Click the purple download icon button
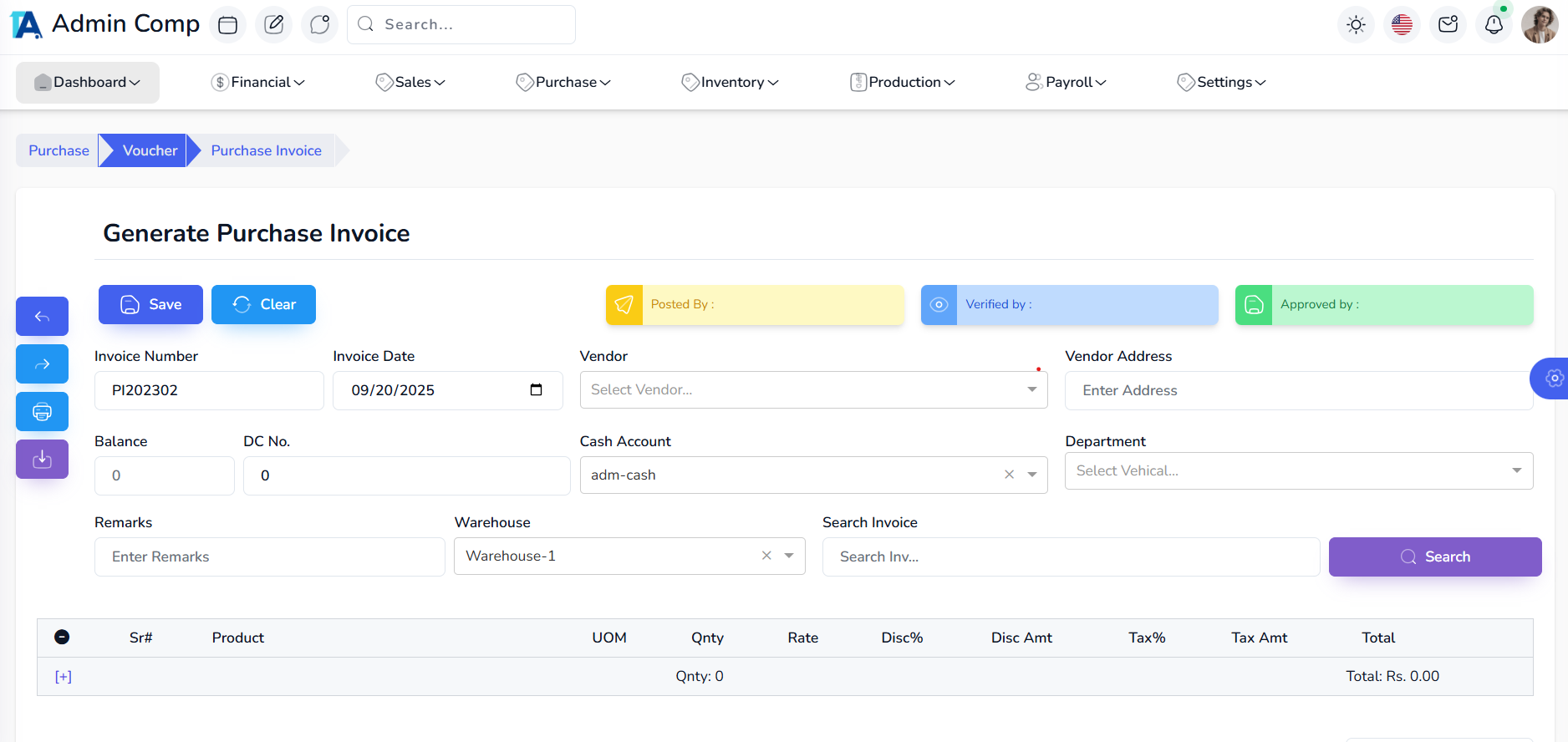Screen dimensions: 1568x742 pos(42,460)
